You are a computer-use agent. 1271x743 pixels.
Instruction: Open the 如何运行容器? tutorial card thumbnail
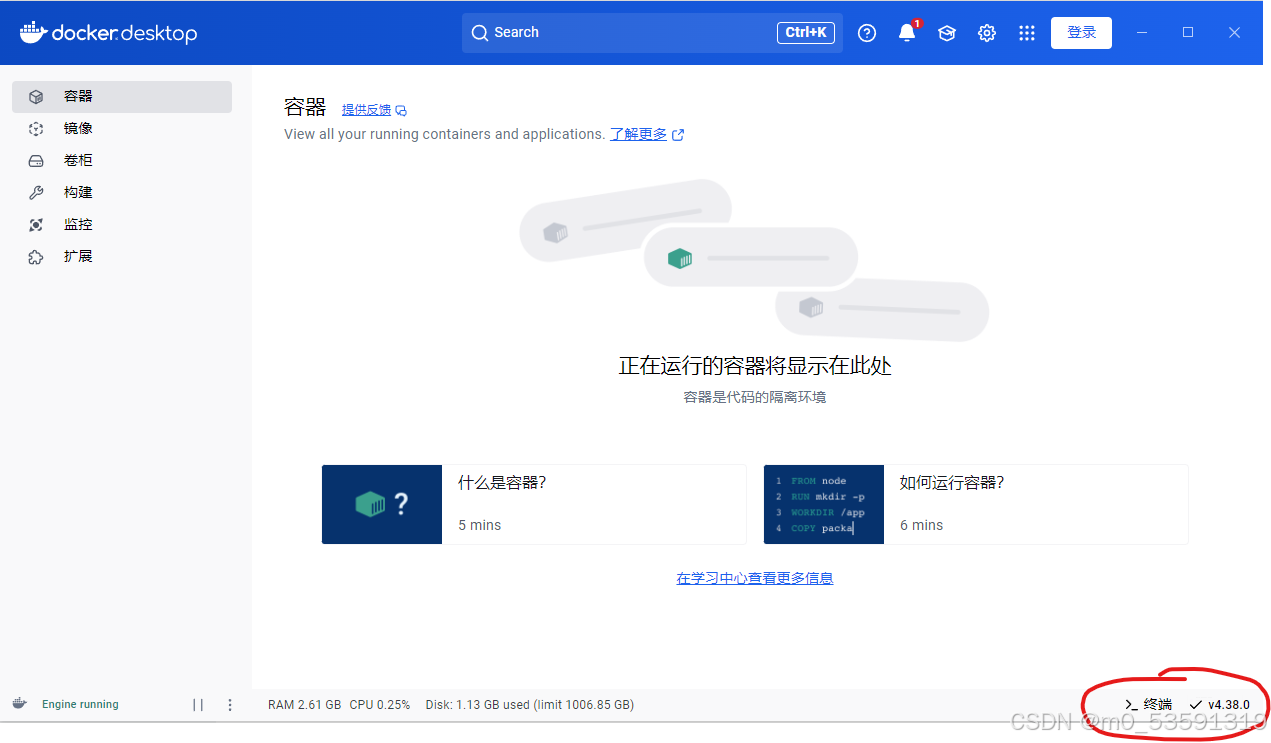pos(824,504)
